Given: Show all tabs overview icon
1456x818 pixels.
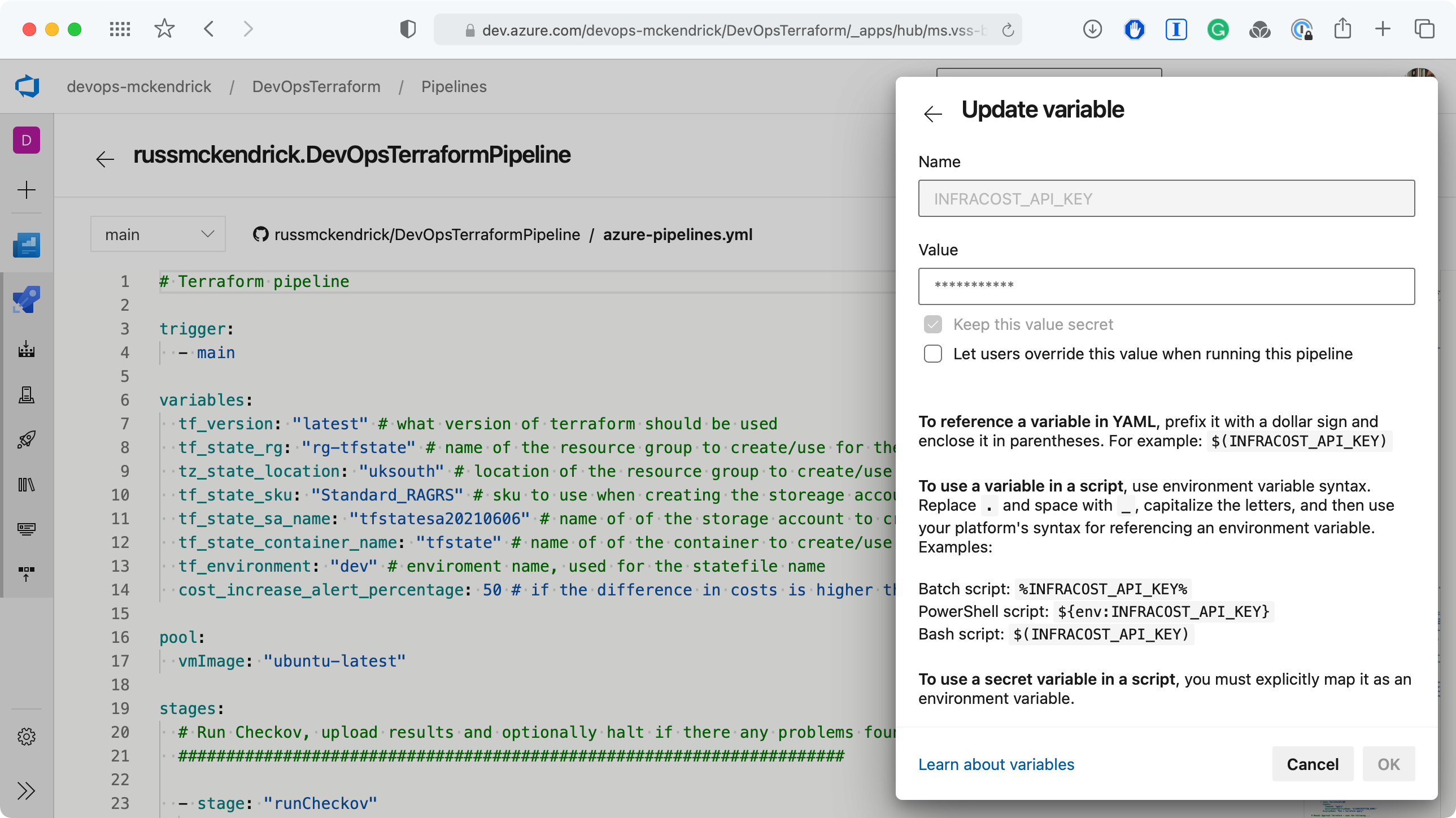Looking at the screenshot, I should 1424,29.
